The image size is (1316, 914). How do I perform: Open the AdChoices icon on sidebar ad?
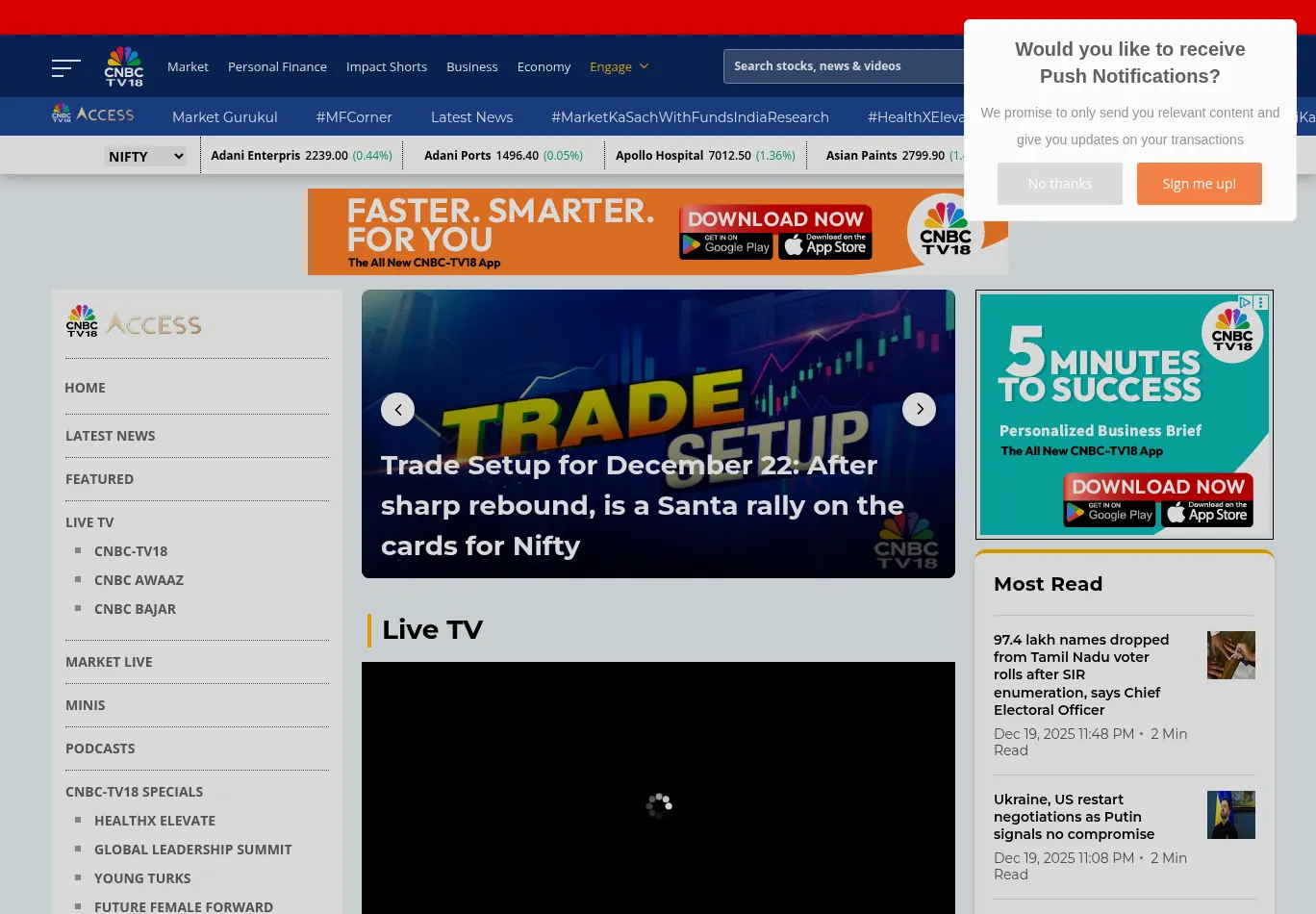click(x=1245, y=302)
